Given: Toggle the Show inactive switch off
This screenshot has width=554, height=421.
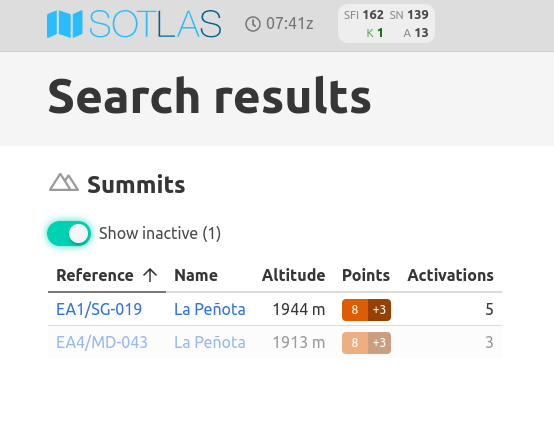Looking at the screenshot, I should click(x=69, y=233).
